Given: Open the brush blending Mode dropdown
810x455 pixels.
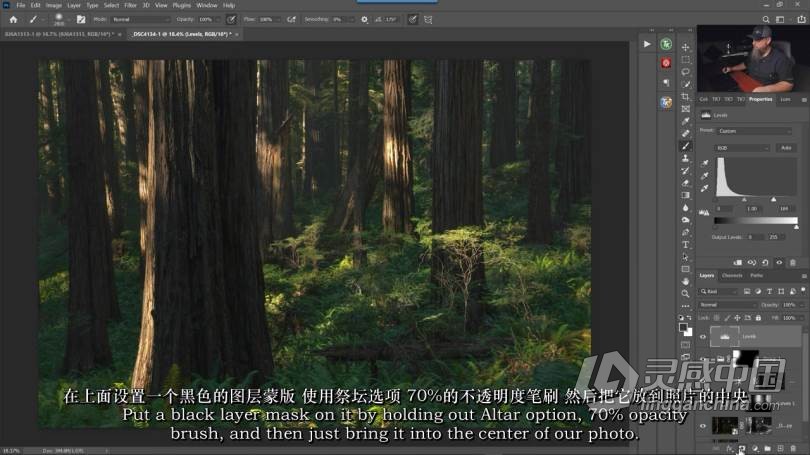Looking at the screenshot, I should click(x=138, y=19).
